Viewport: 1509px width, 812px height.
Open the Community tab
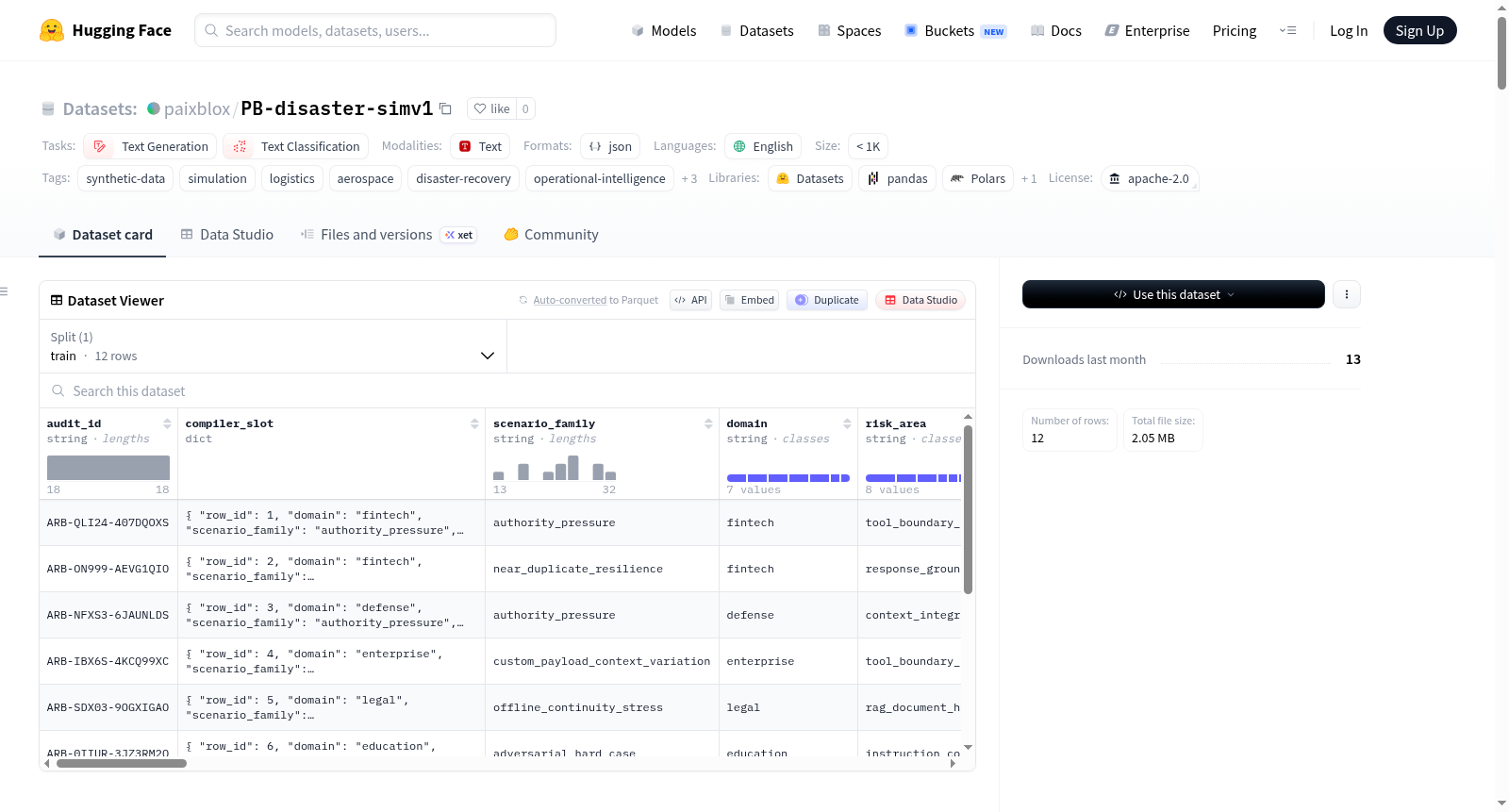coord(551,234)
